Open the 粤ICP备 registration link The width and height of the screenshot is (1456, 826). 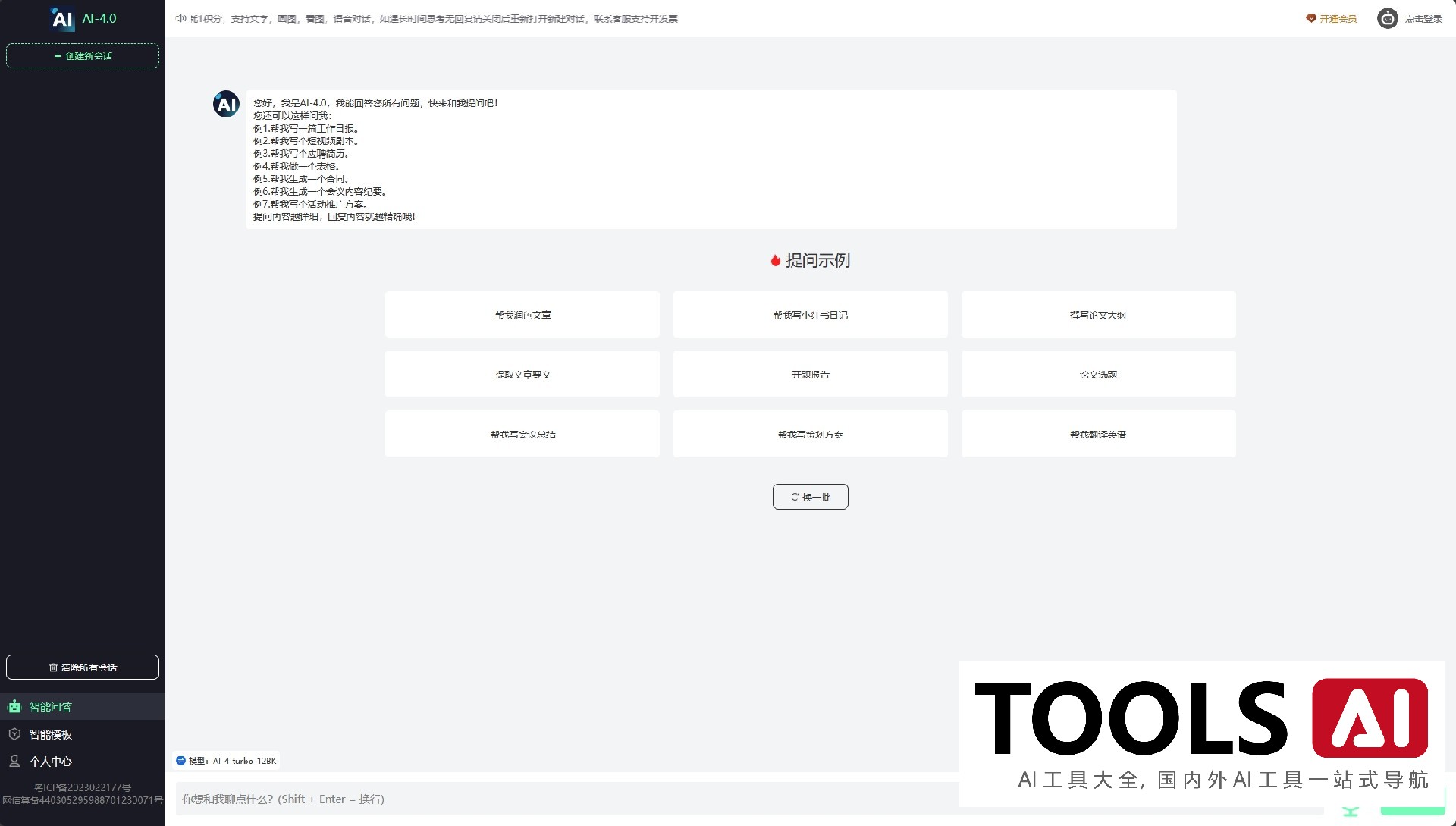coord(83,787)
